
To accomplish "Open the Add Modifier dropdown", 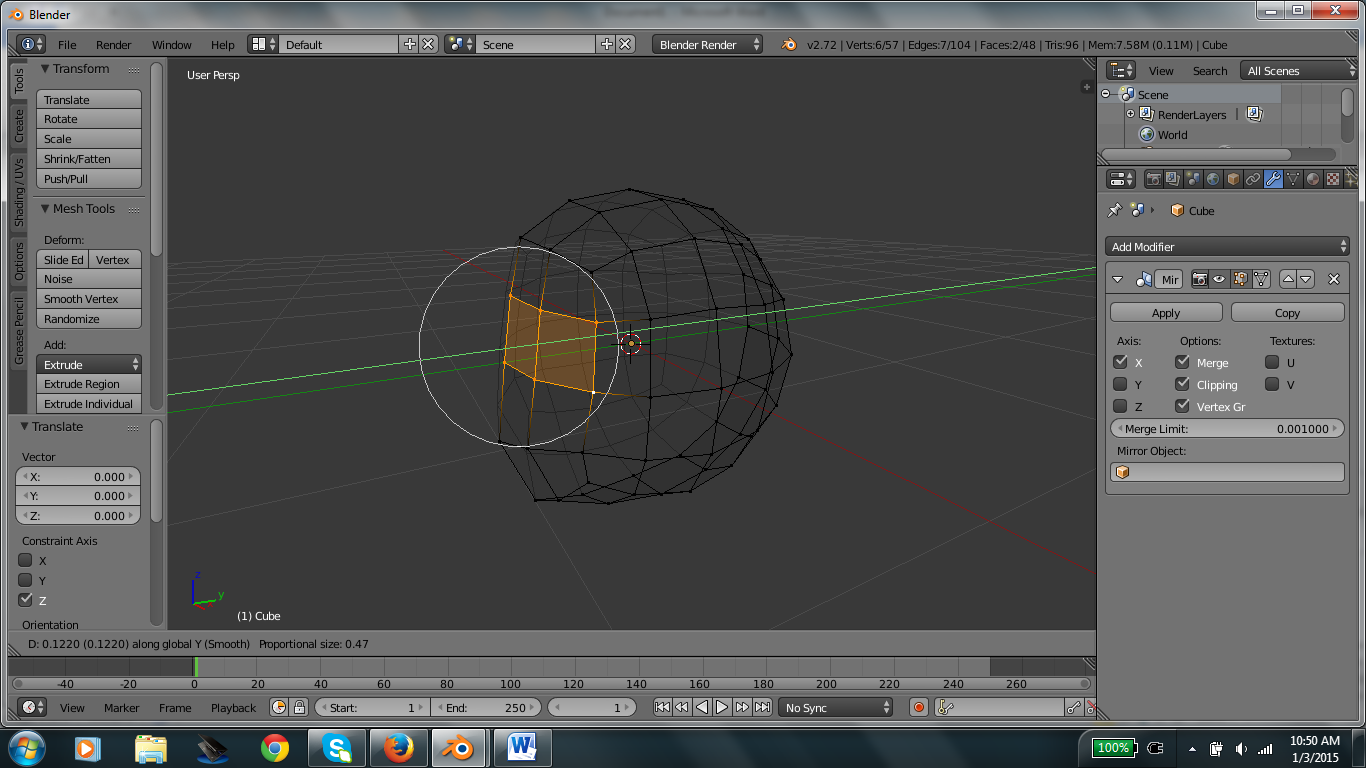I will pos(1229,246).
